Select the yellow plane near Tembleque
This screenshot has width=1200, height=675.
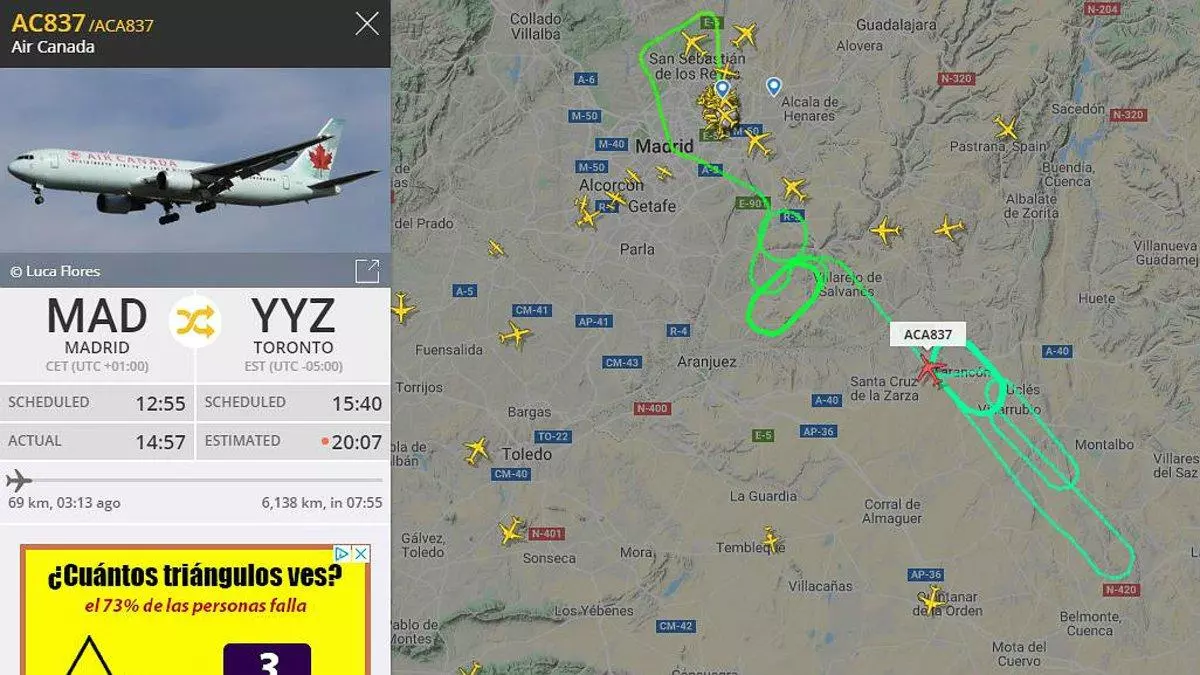pyautogui.click(x=770, y=540)
